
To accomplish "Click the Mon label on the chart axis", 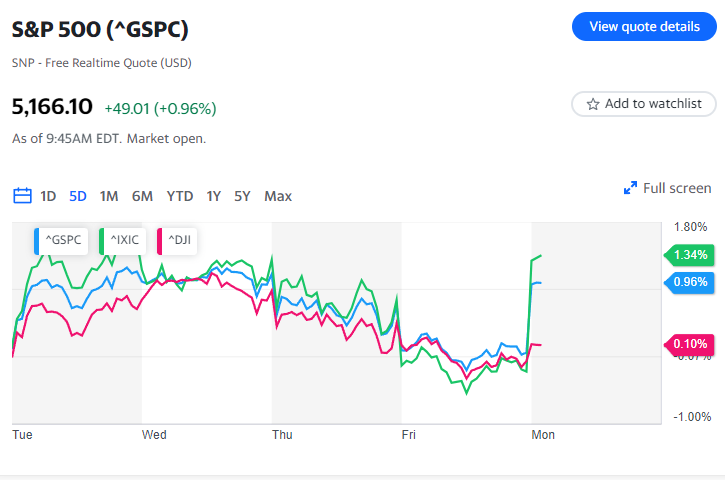I will 543,435.
